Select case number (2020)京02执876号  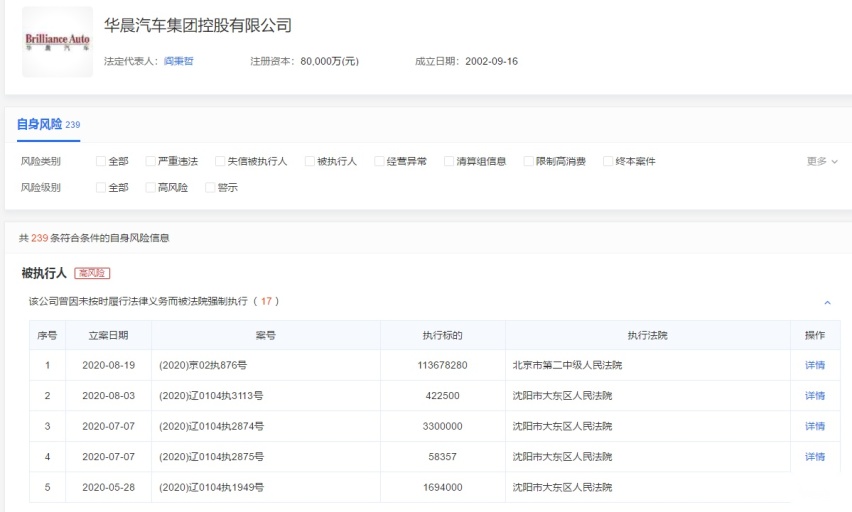pyautogui.click(x=203, y=365)
